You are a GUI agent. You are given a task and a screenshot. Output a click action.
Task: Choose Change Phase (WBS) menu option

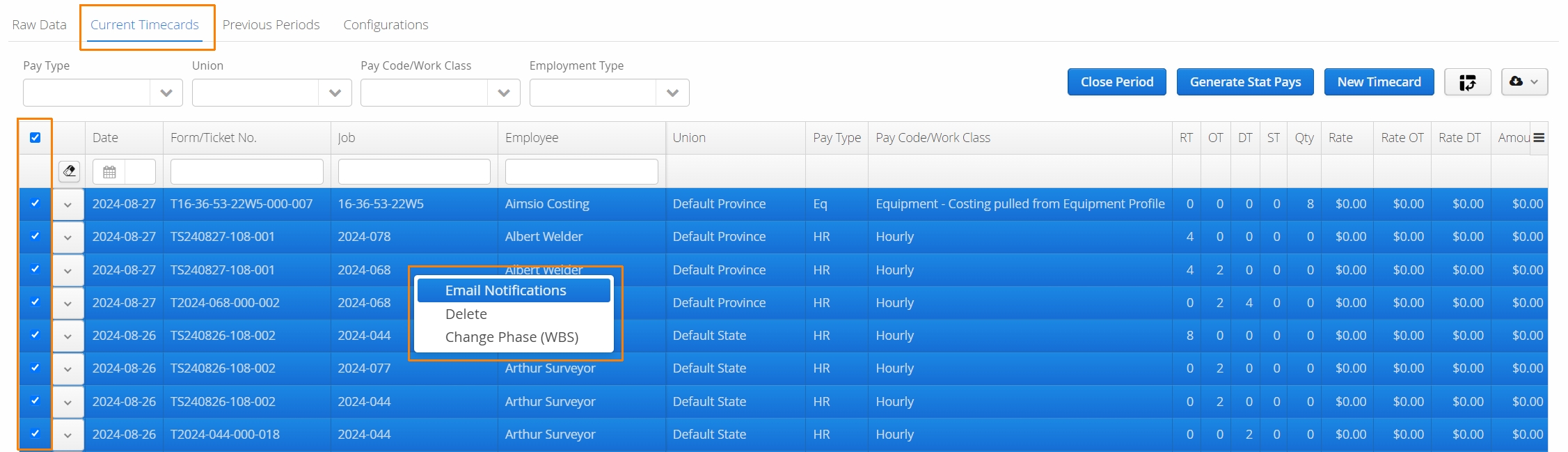click(x=514, y=337)
